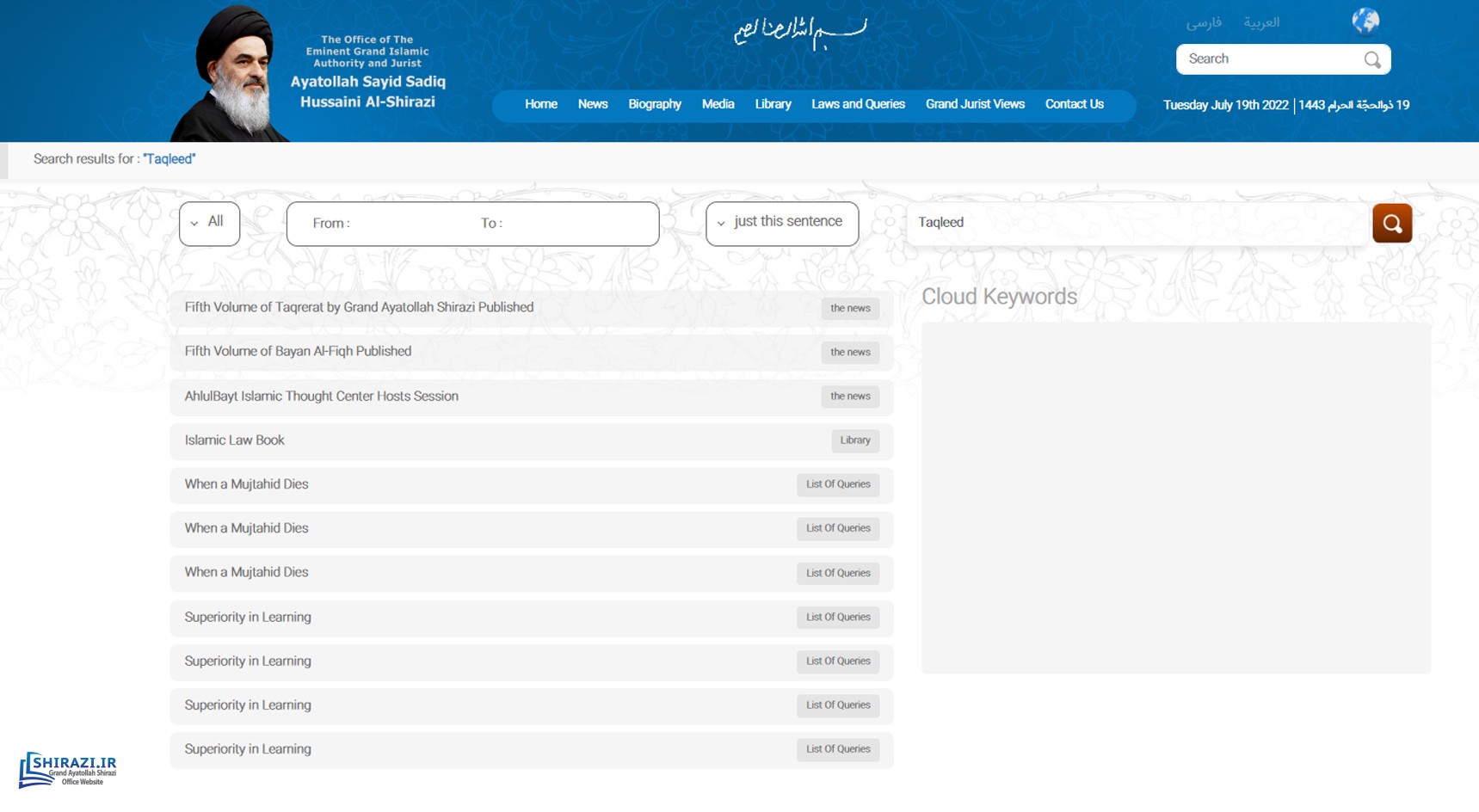Viewport: 1479px width, 812px height.
Task: Click the Taqleed search text field
Action: 1136,223
